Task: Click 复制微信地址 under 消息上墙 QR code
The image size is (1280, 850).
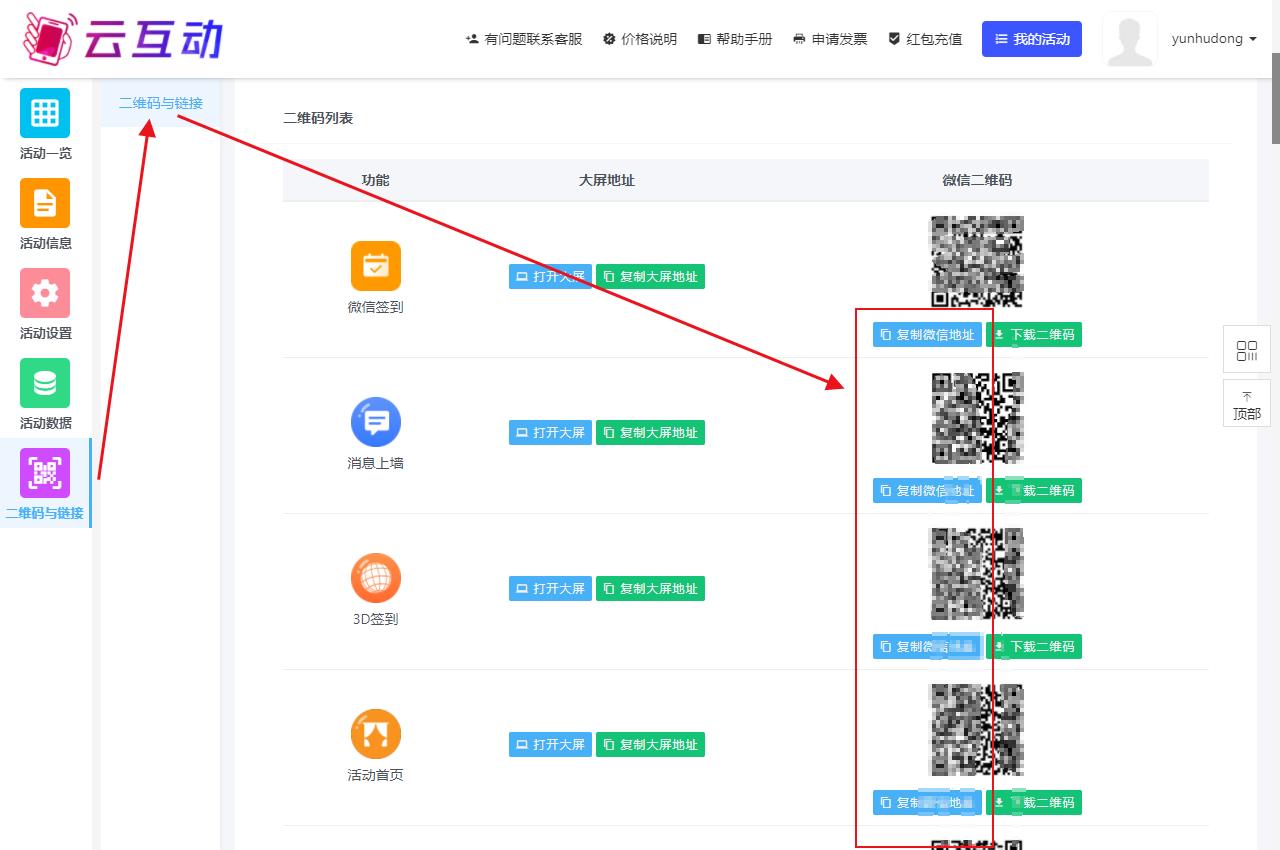Action: [x=927, y=491]
